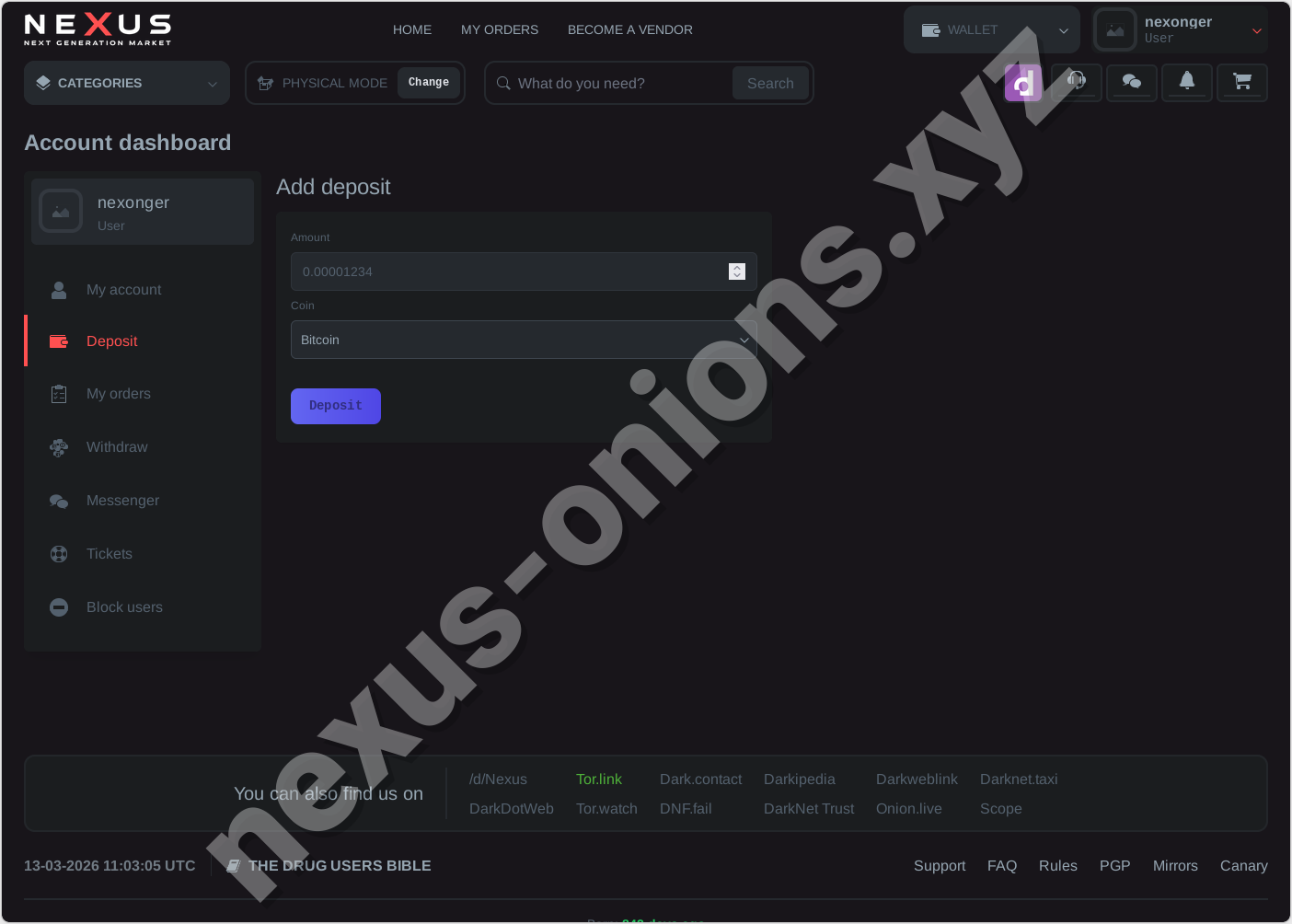The width and height of the screenshot is (1292, 924).
Task: Open the Canary footer link
Action: 1244,866
